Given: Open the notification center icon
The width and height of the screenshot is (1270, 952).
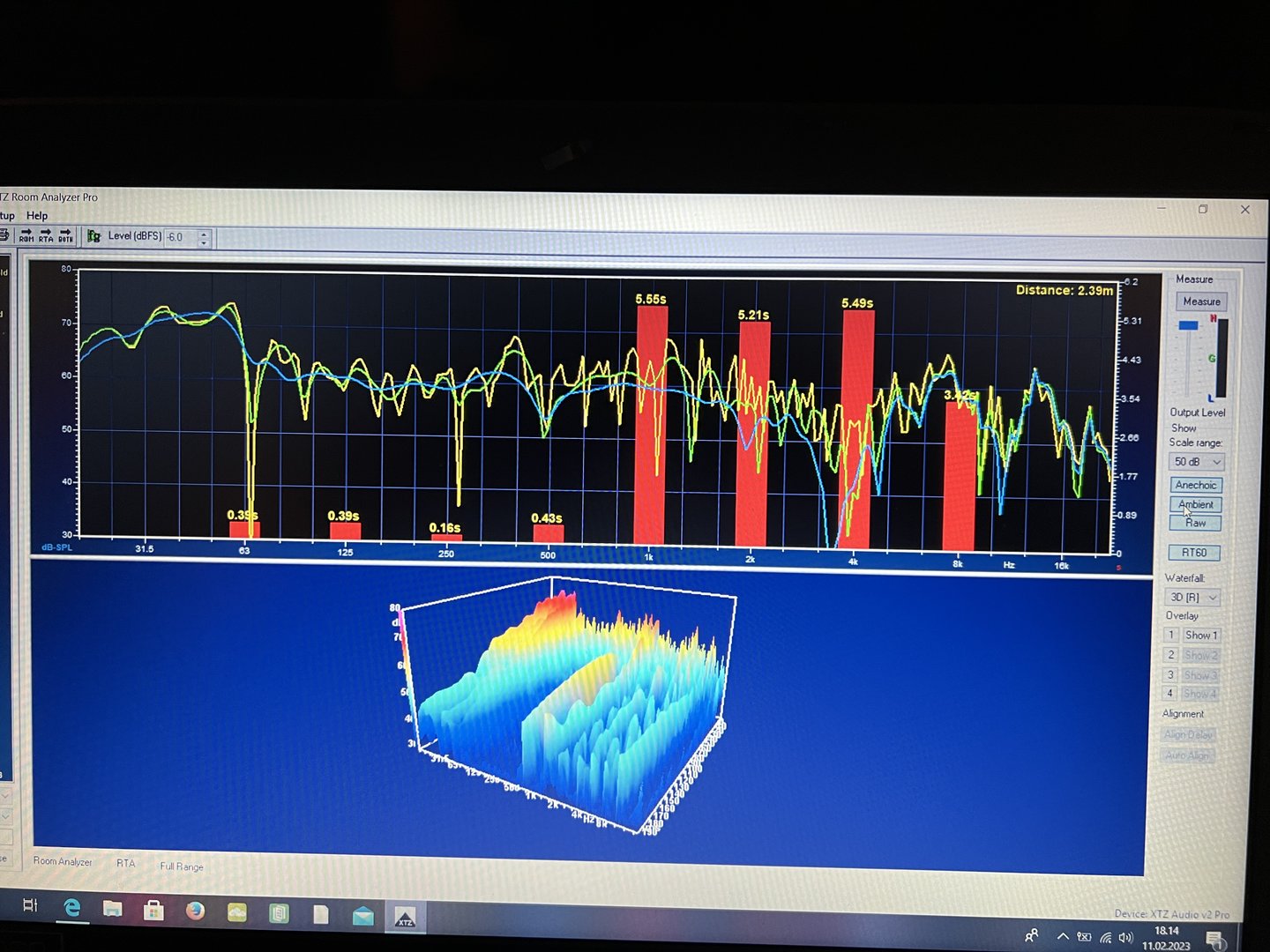Looking at the screenshot, I should tap(1214, 940).
